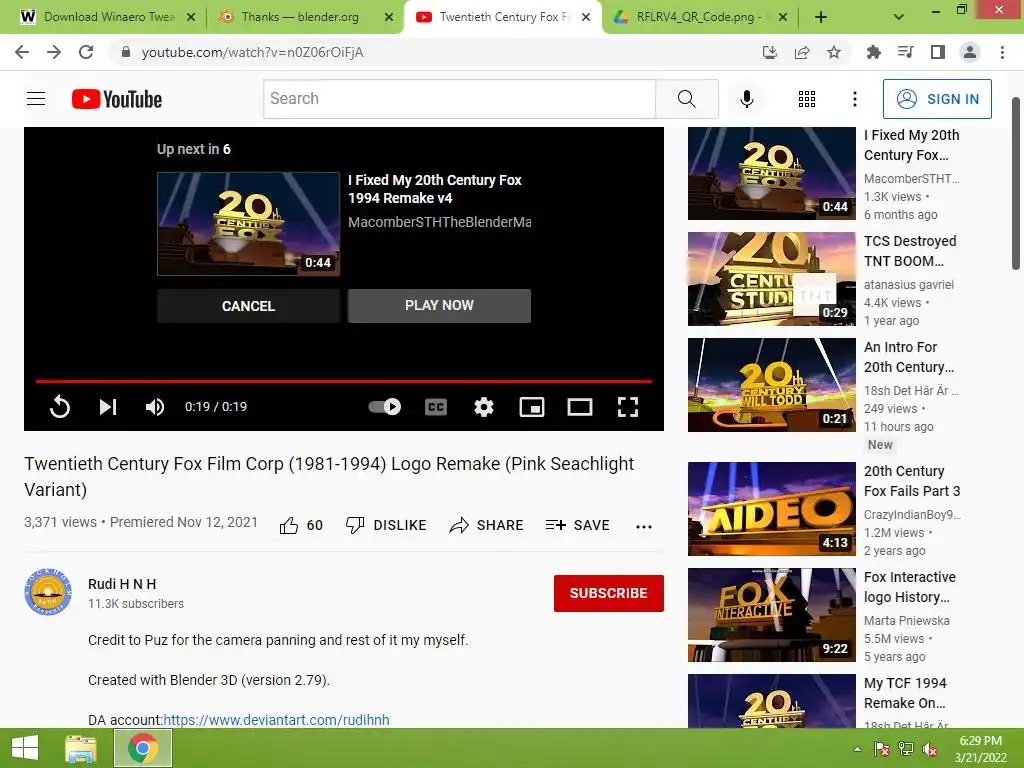
Task: Open YouTube settings three-dot menu
Action: [854, 99]
